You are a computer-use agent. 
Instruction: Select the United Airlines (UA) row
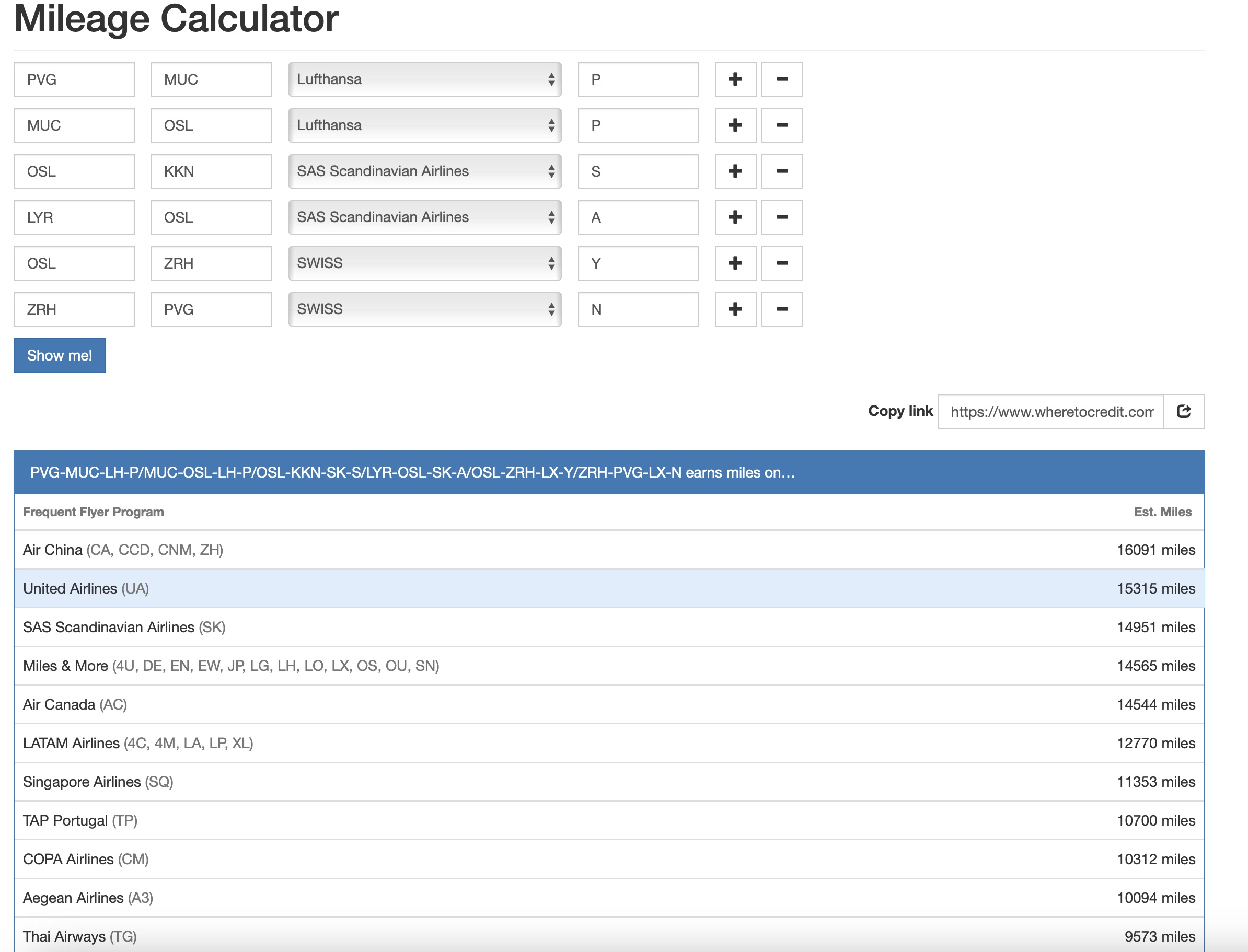pos(609,588)
